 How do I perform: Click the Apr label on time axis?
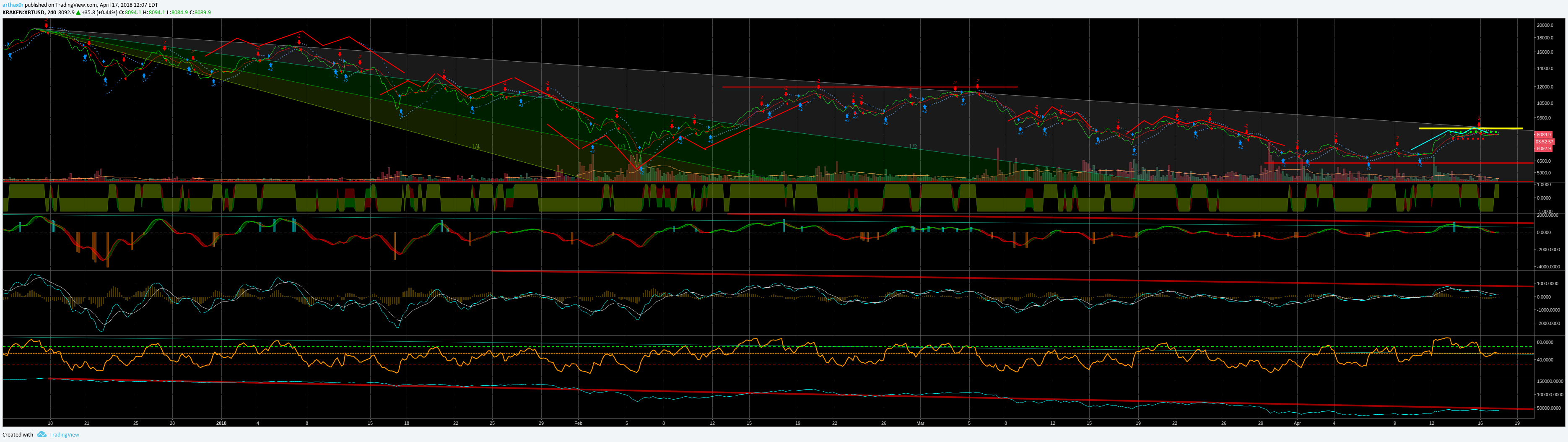(x=1297, y=423)
